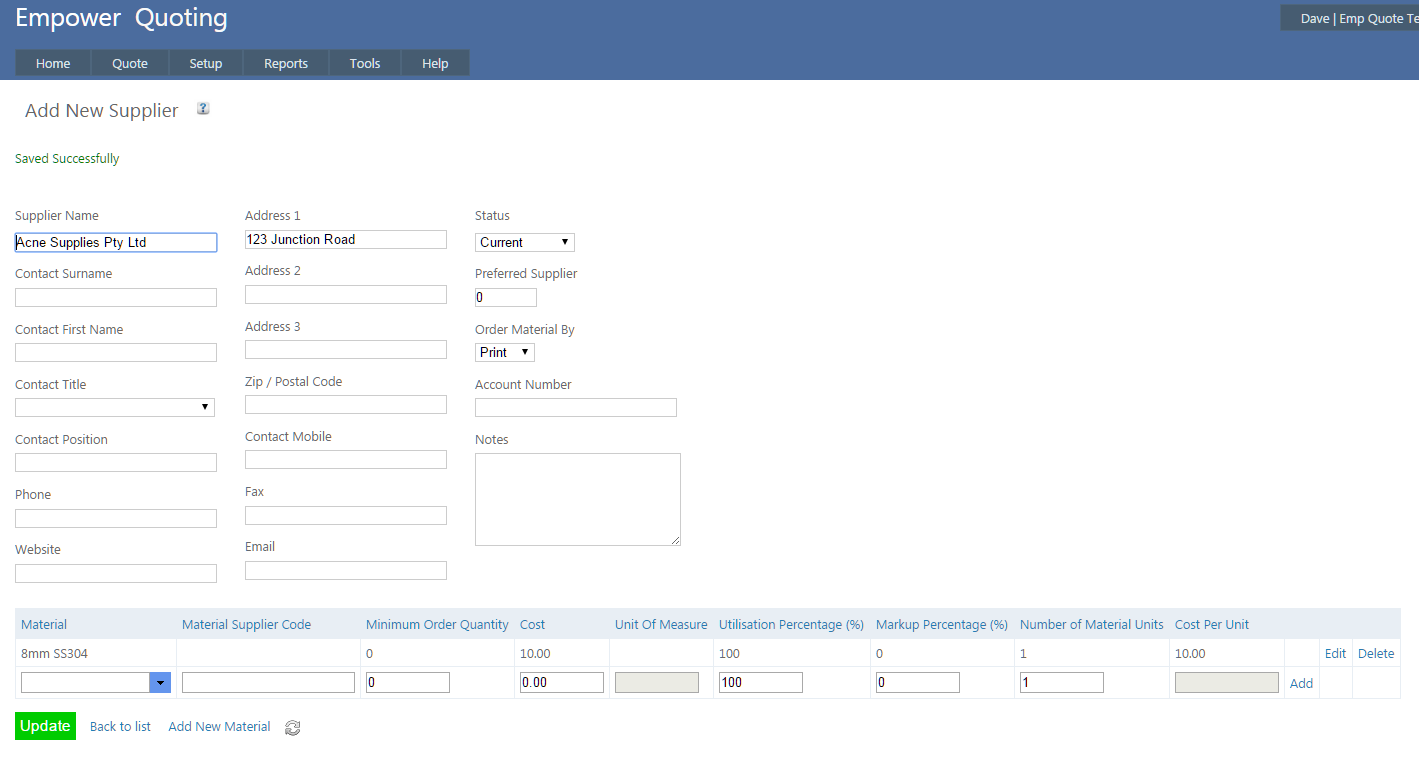
Task: Click Add in the new material row
Action: 1301,683
